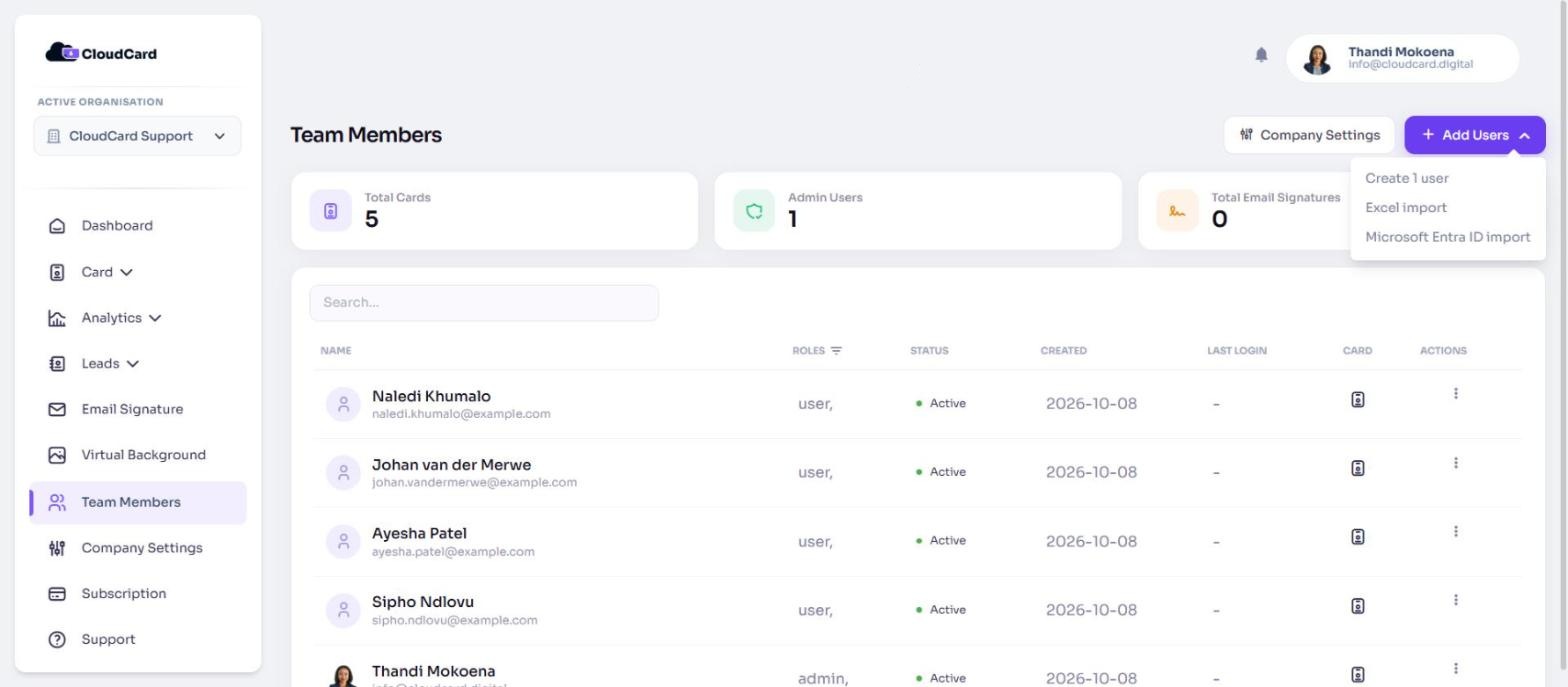1568x687 pixels.
Task: Open the CloudCard Support organisation dropdown
Action: [137, 136]
